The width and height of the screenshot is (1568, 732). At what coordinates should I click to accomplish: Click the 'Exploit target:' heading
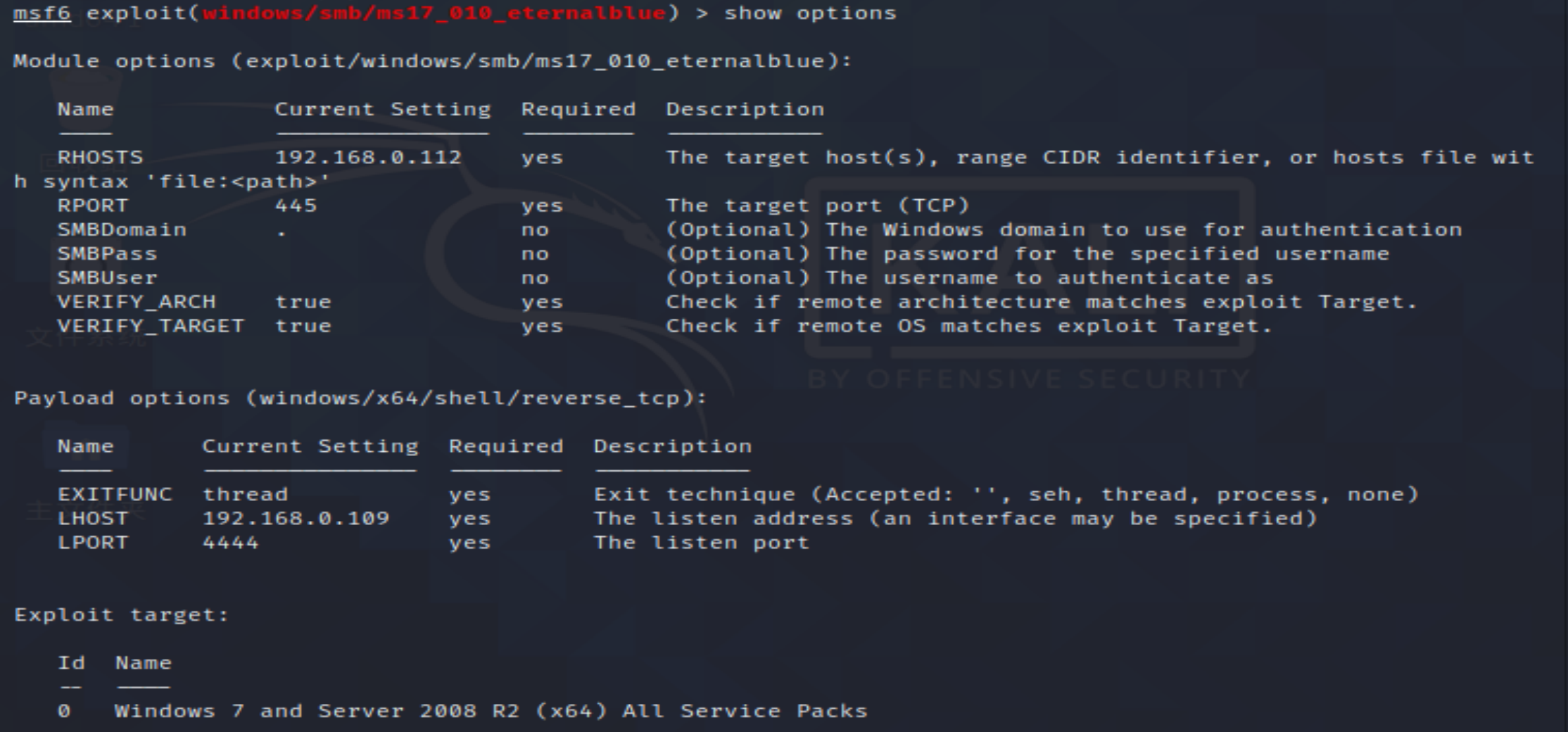[122, 615]
